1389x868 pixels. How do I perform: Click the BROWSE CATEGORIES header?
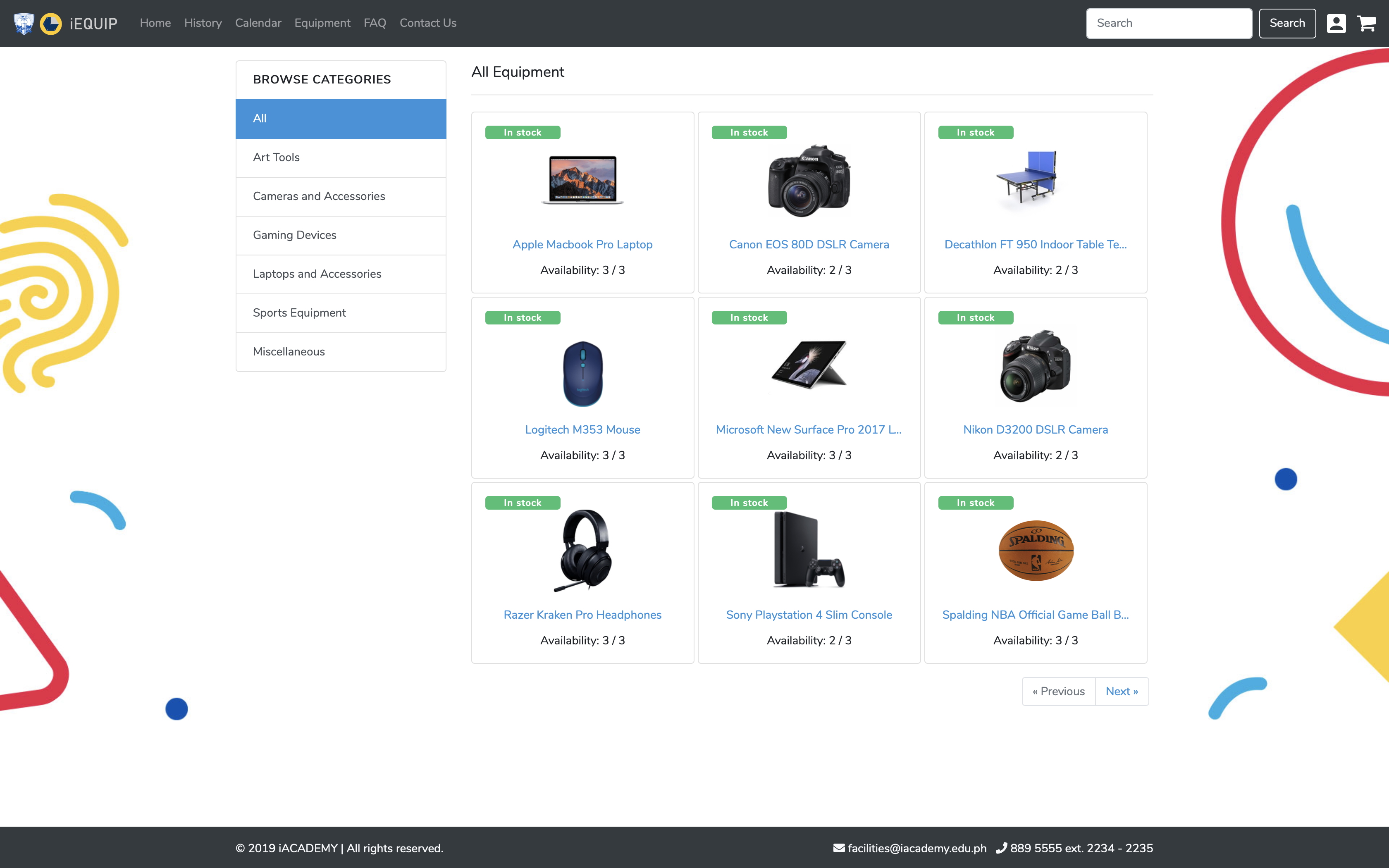322,80
